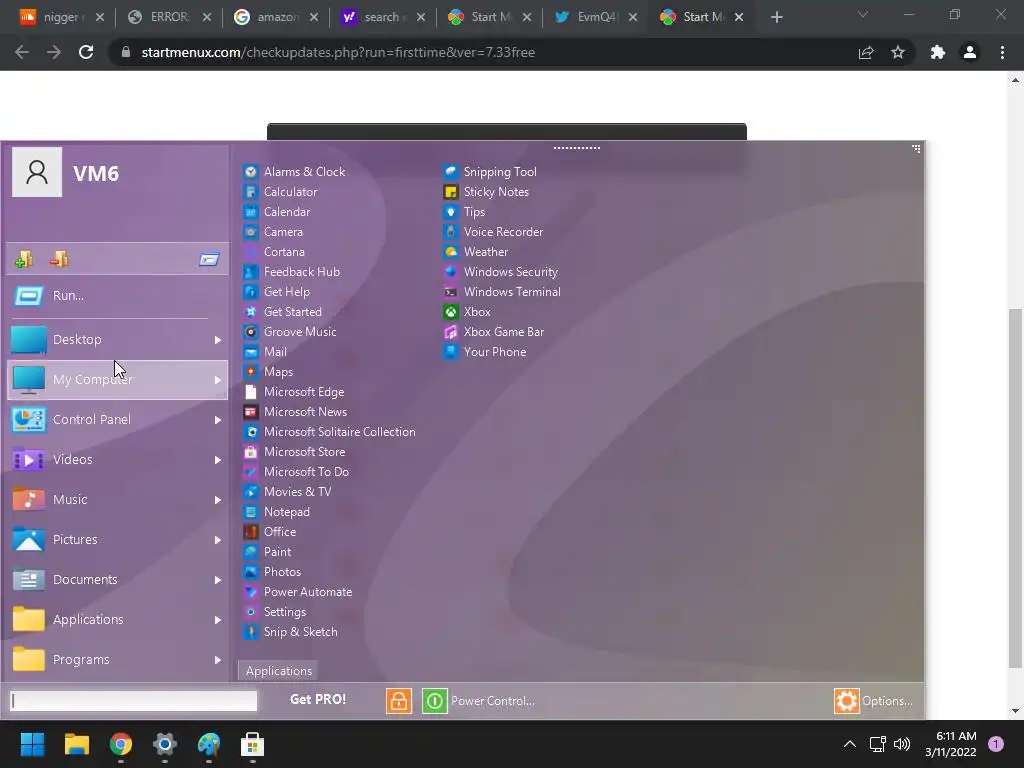This screenshot has height=768, width=1024.
Task: Bookmark this page with the star
Action: tap(898, 52)
